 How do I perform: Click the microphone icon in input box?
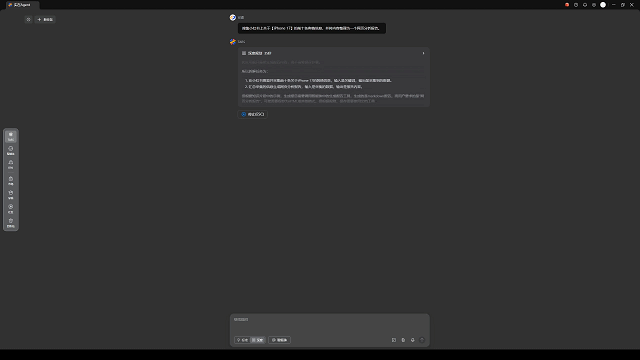(413, 340)
